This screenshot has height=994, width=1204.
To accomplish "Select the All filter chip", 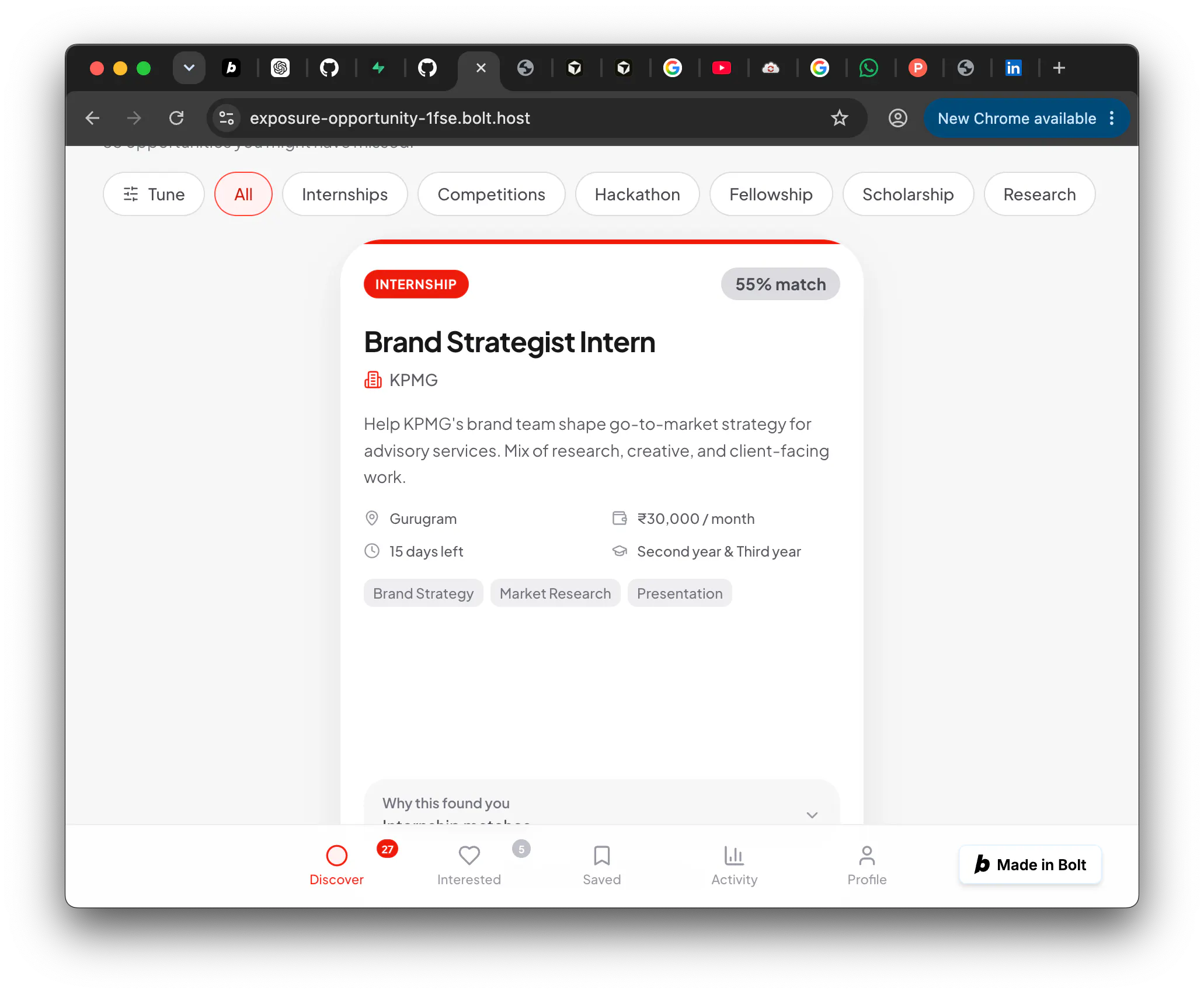I will click(x=243, y=194).
